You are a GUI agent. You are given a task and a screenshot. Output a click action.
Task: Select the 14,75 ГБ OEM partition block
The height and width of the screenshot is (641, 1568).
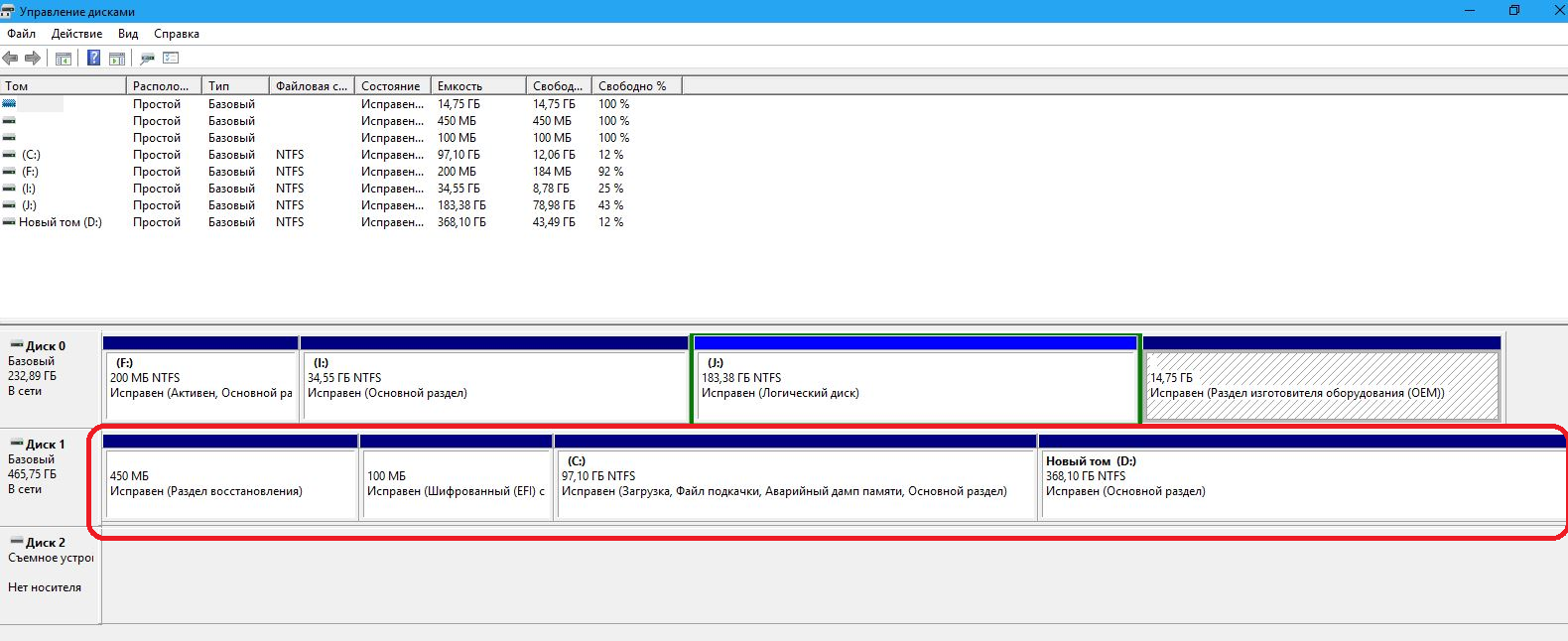[x=1322, y=385]
